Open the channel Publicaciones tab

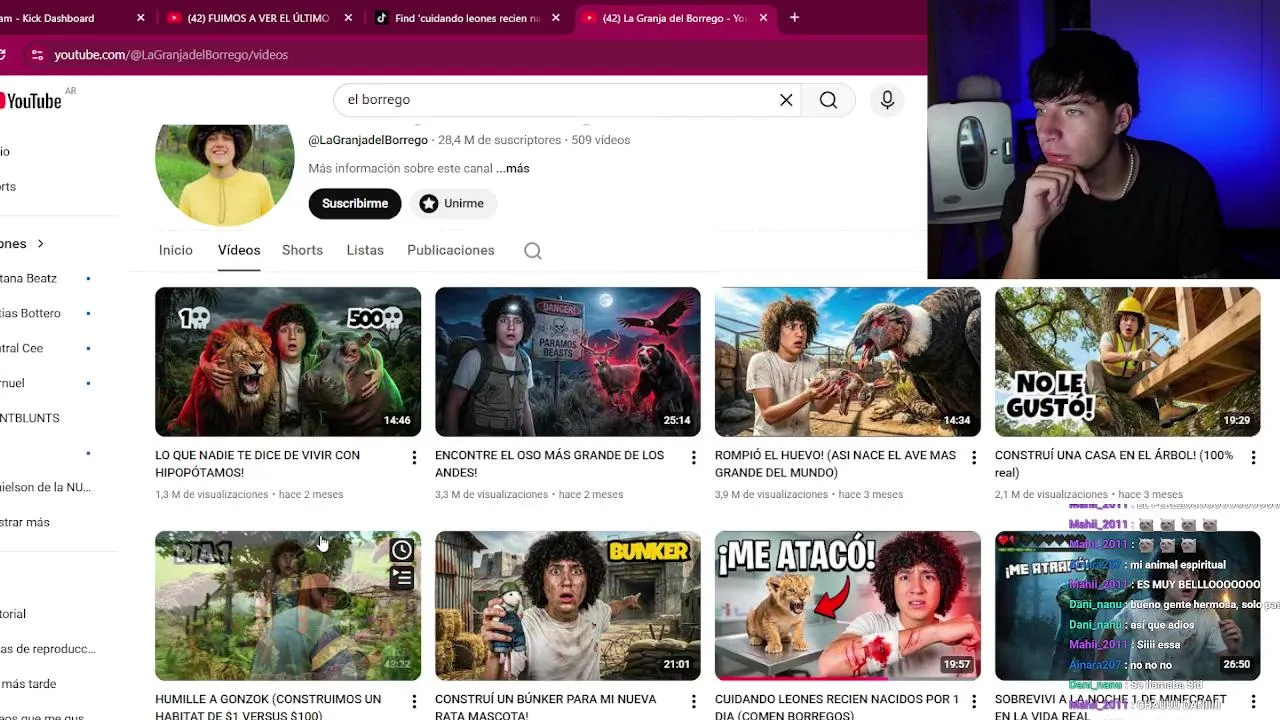(451, 250)
